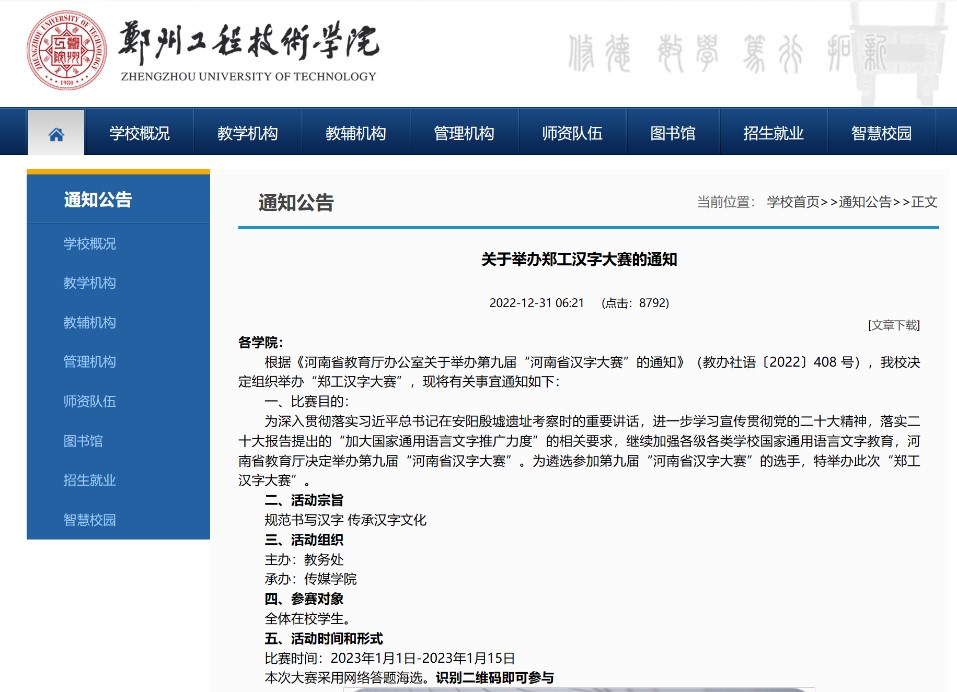
Task: Click the heading 一、比赛目的:
Action: point(307,402)
